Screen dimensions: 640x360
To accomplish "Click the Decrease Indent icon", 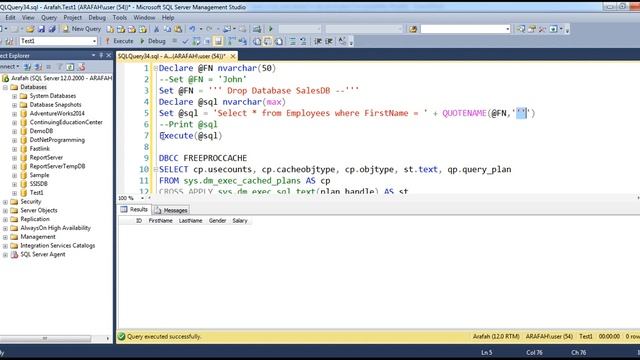I will pyautogui.click(x=318, y=41).
